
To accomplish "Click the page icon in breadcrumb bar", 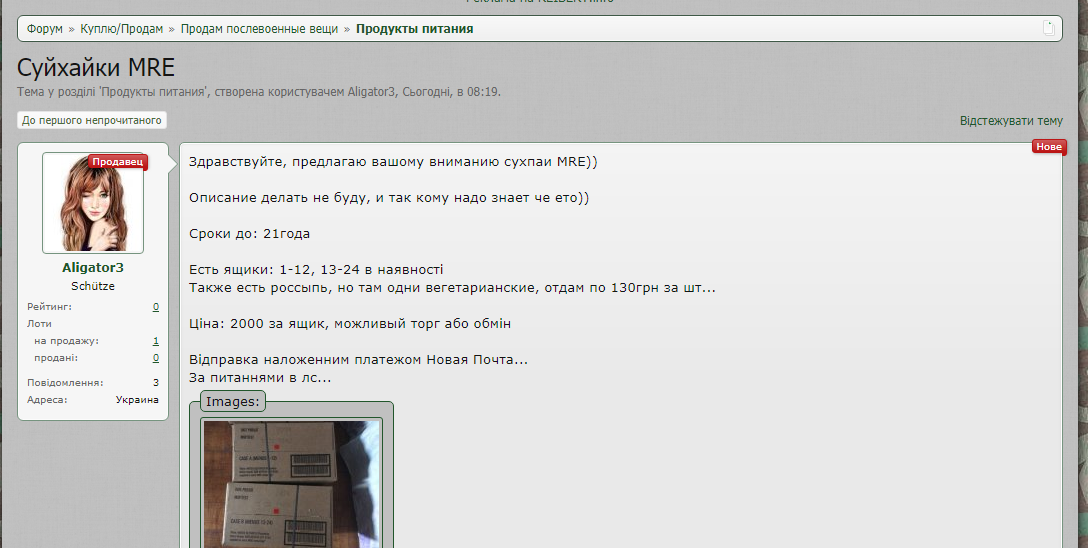I will click(1048, 28).
